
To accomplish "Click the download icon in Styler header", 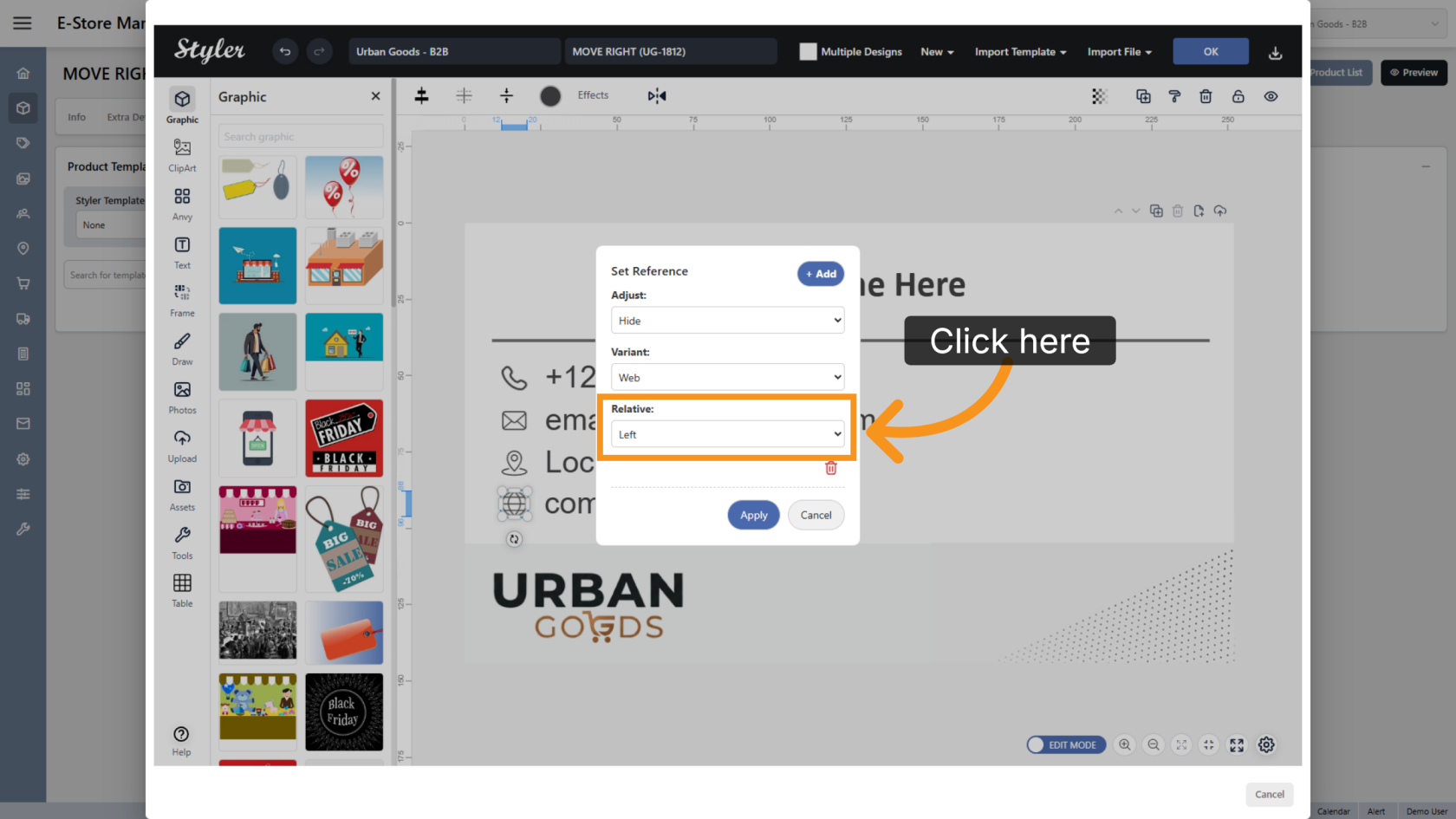I will [x=1275, y=53].
